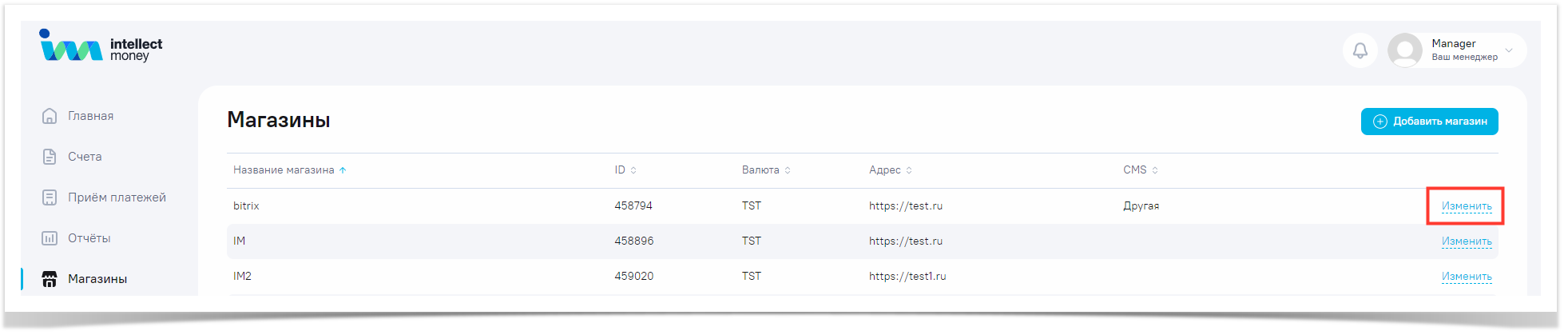Select the IM store row name
The image size is (1568, 335).
(x=240, y=241)
